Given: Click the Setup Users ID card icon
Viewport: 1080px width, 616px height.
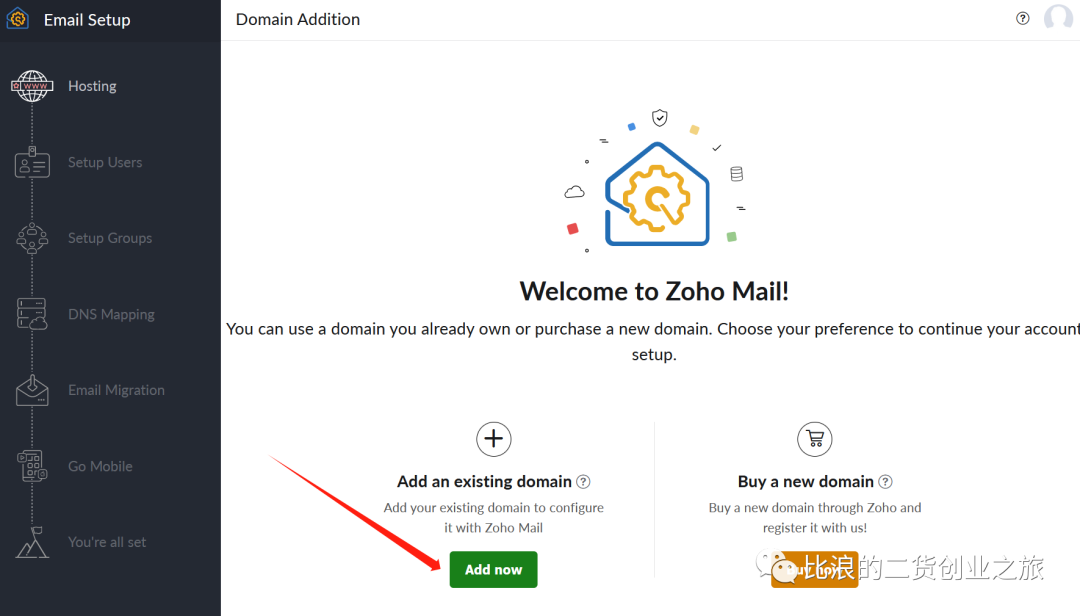Looking at the screenshot, I should point(33,162).
